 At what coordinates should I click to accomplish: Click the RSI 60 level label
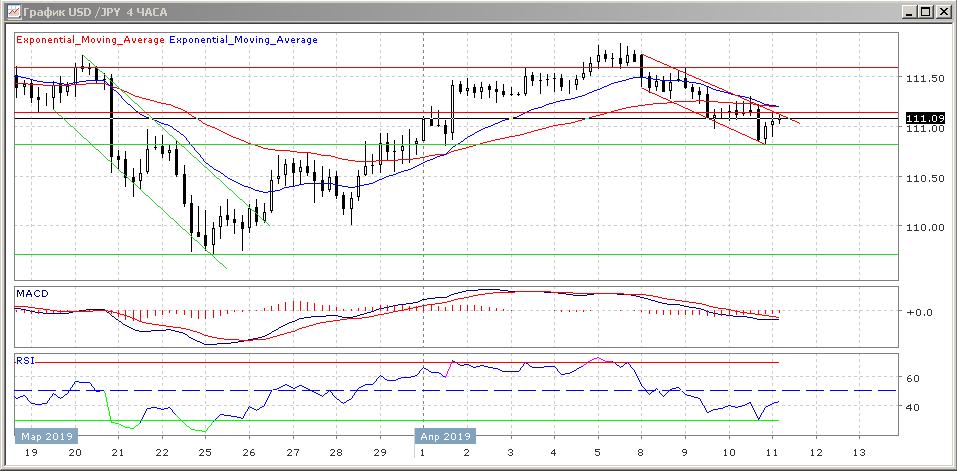click(914, 378)
